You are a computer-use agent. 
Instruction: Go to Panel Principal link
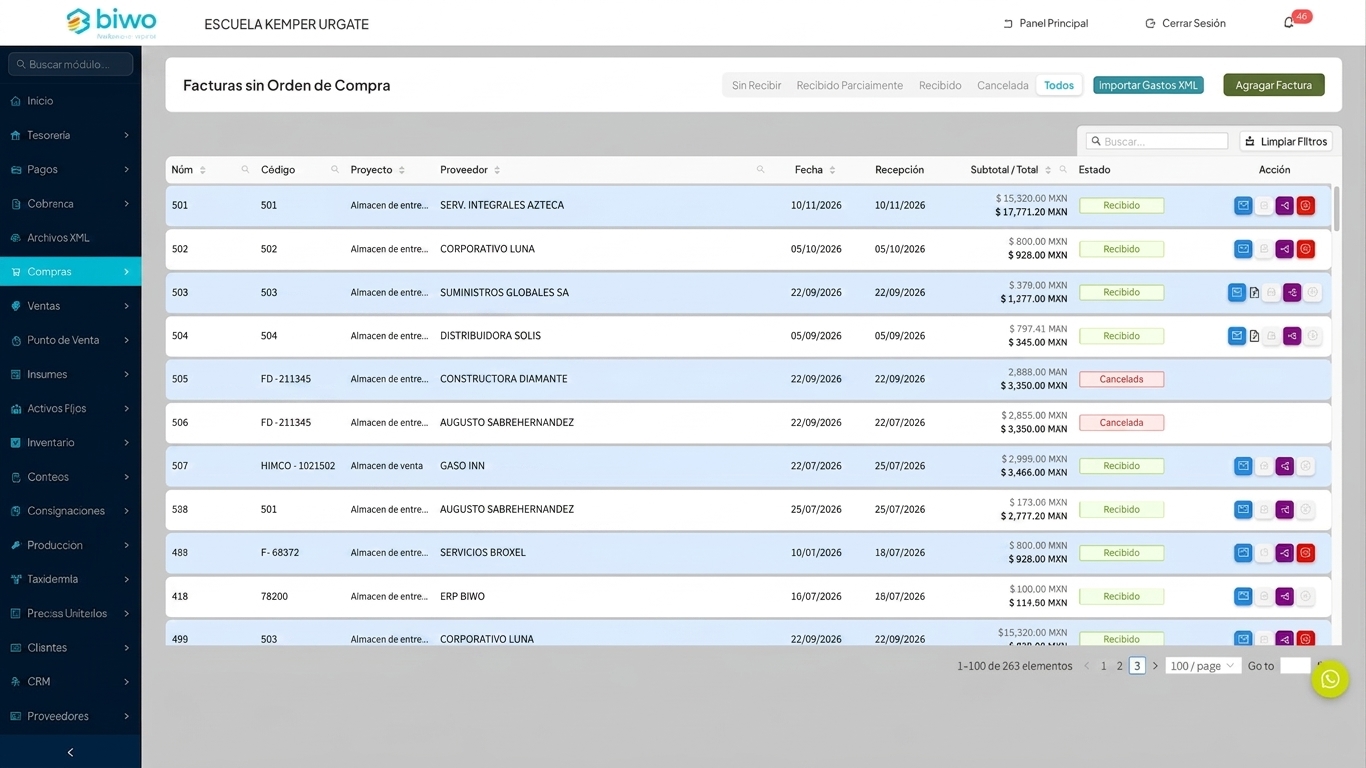[1045, 23]
